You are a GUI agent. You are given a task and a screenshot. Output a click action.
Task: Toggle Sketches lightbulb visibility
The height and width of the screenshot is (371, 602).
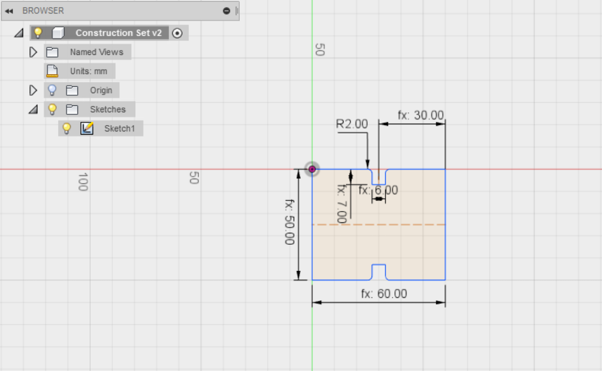[x=52, y=109]
